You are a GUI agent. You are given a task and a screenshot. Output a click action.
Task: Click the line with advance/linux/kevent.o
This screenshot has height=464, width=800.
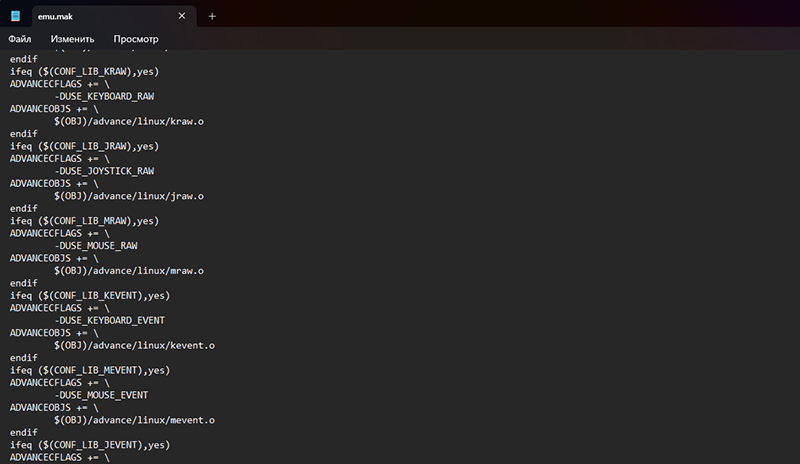(134, 345)
